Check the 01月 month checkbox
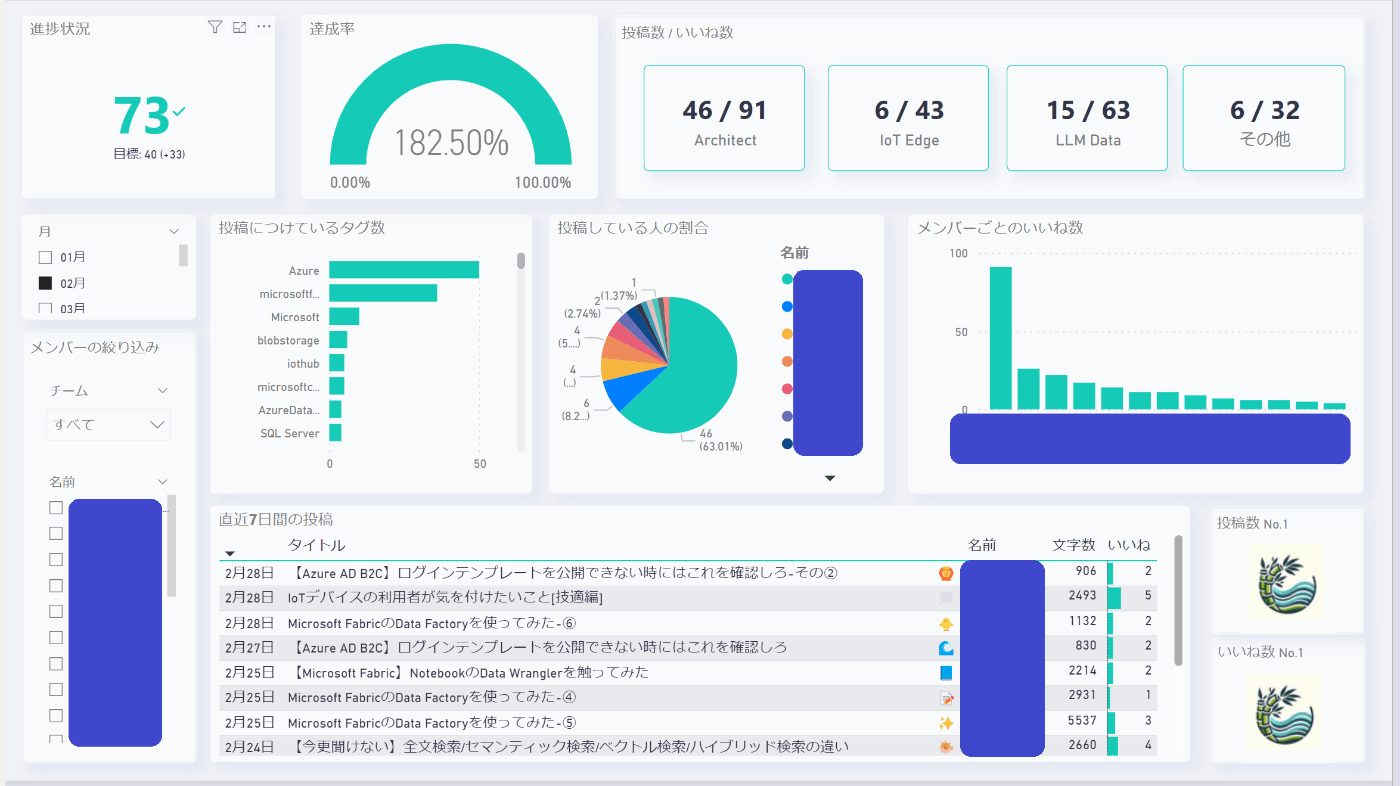 [45, 257]
